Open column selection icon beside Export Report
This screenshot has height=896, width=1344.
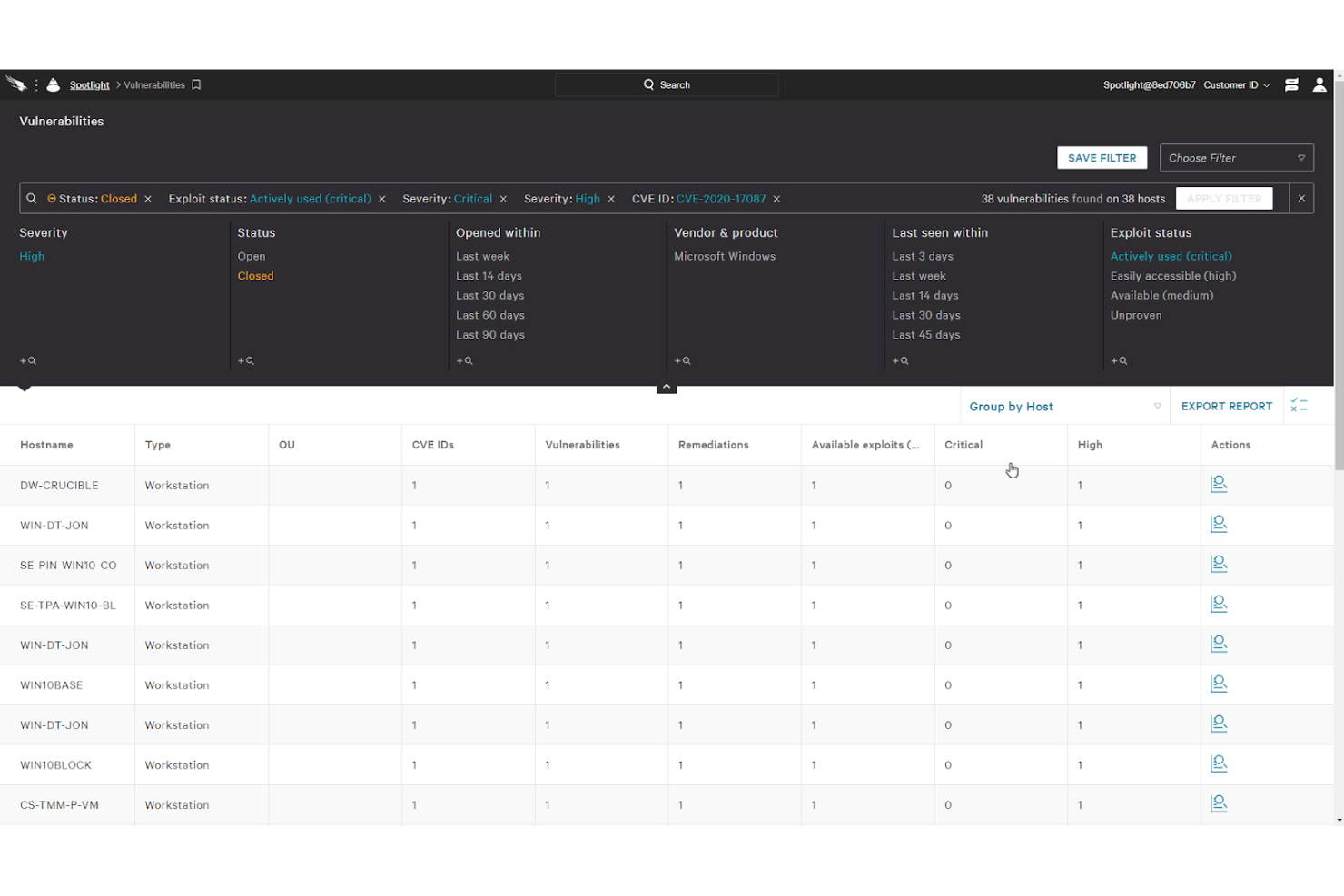point(1299,405)
